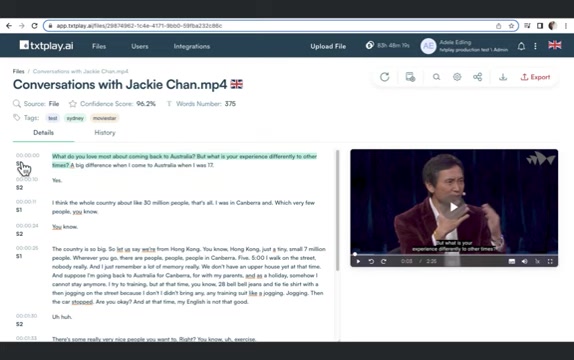Click the AE user avatar

point(428,46)
